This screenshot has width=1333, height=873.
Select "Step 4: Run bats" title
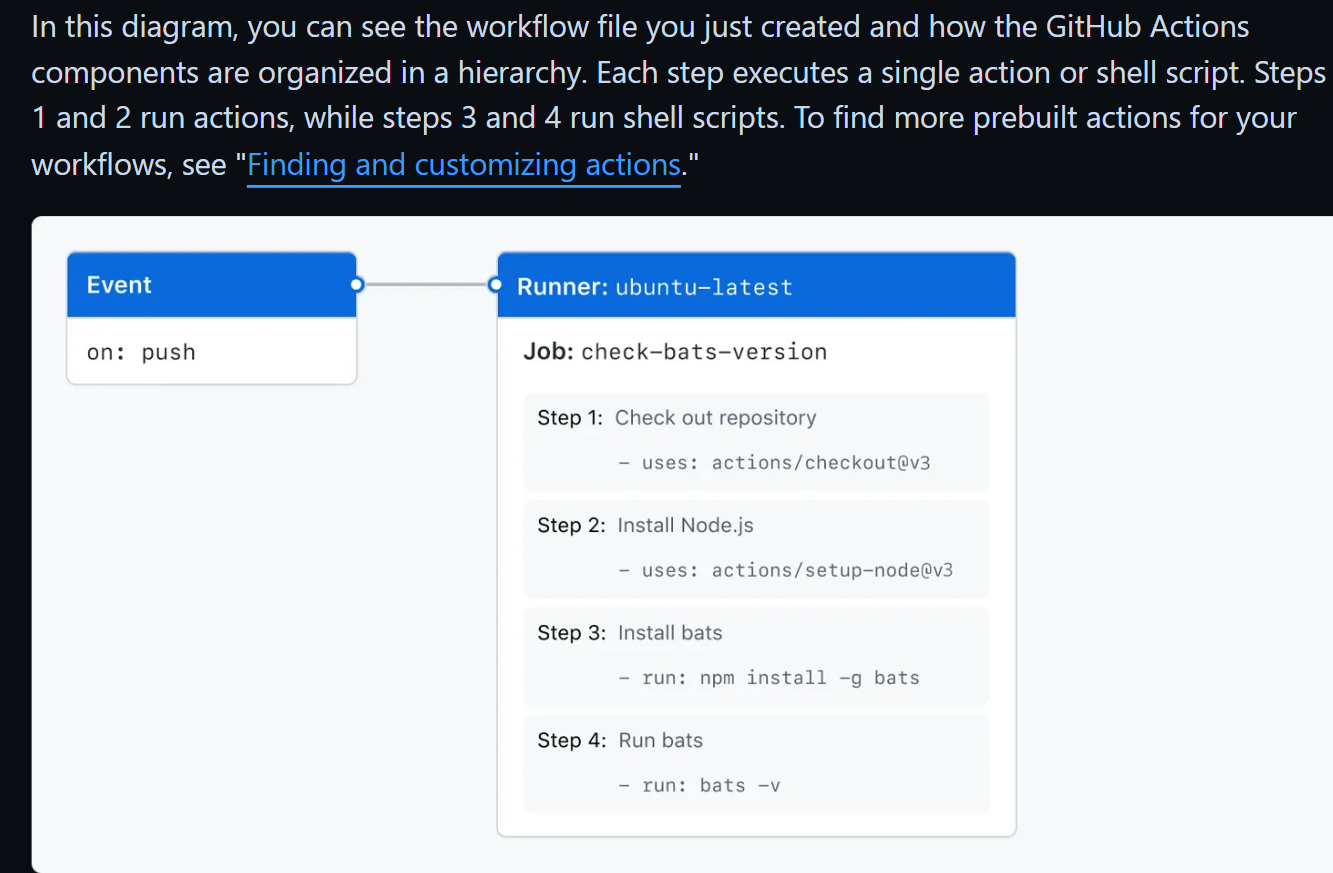click(620, 741)
